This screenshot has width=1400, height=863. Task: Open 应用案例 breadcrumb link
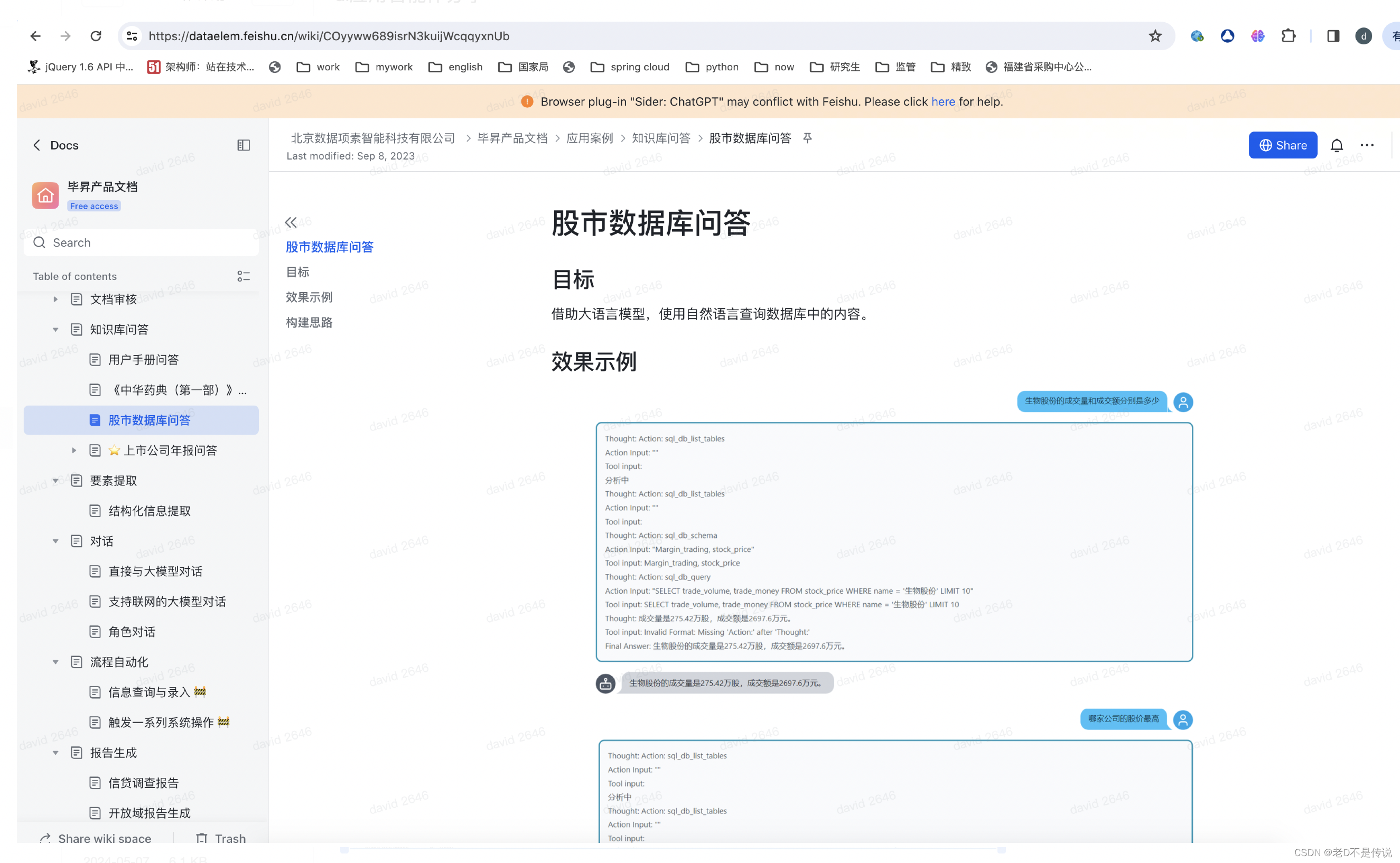click(589, 137)
